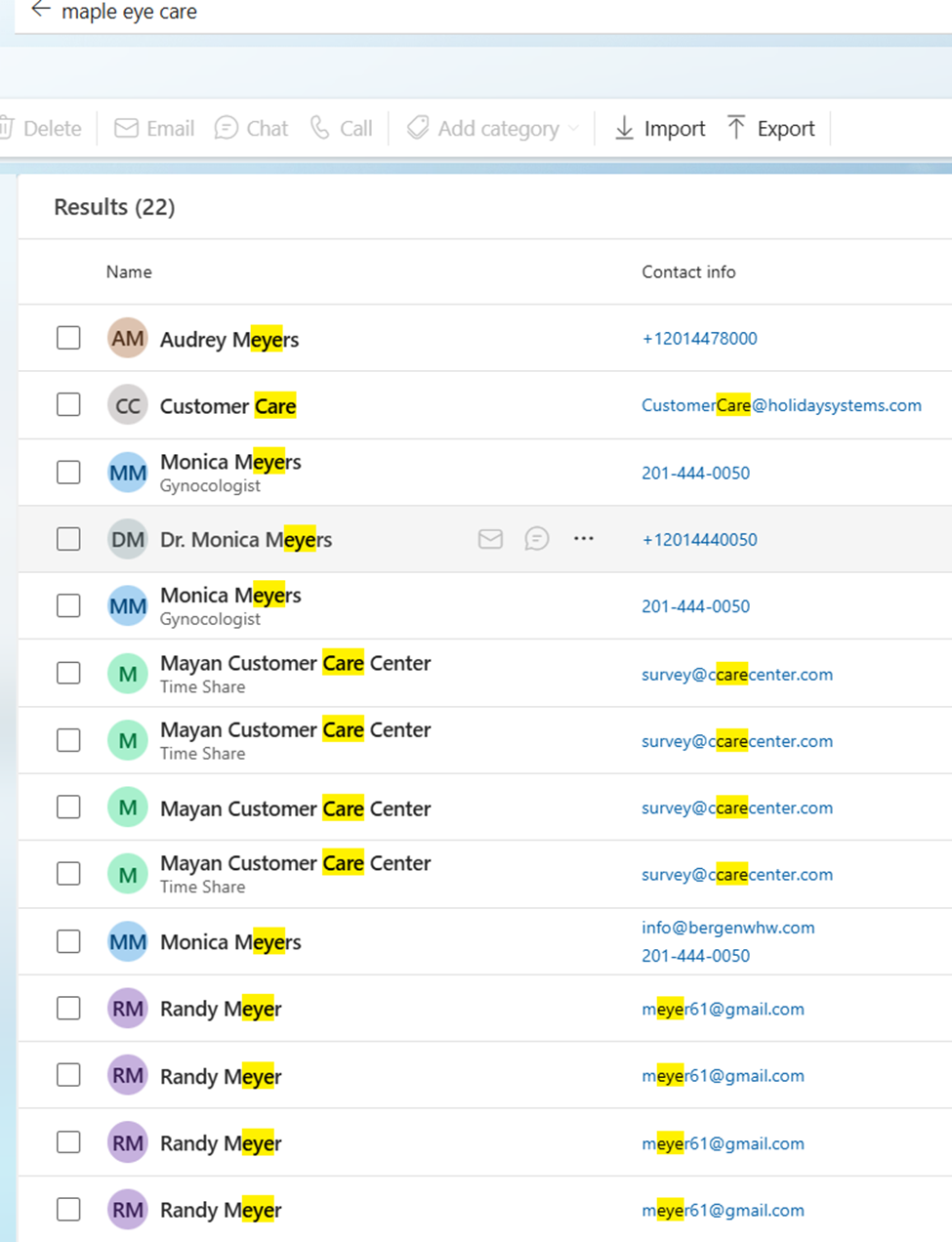The width and height of the screenshot is (952, 1242).
Task: Open more options ellipsis for Dr. Monica Meyers
Action: [584, 538]
